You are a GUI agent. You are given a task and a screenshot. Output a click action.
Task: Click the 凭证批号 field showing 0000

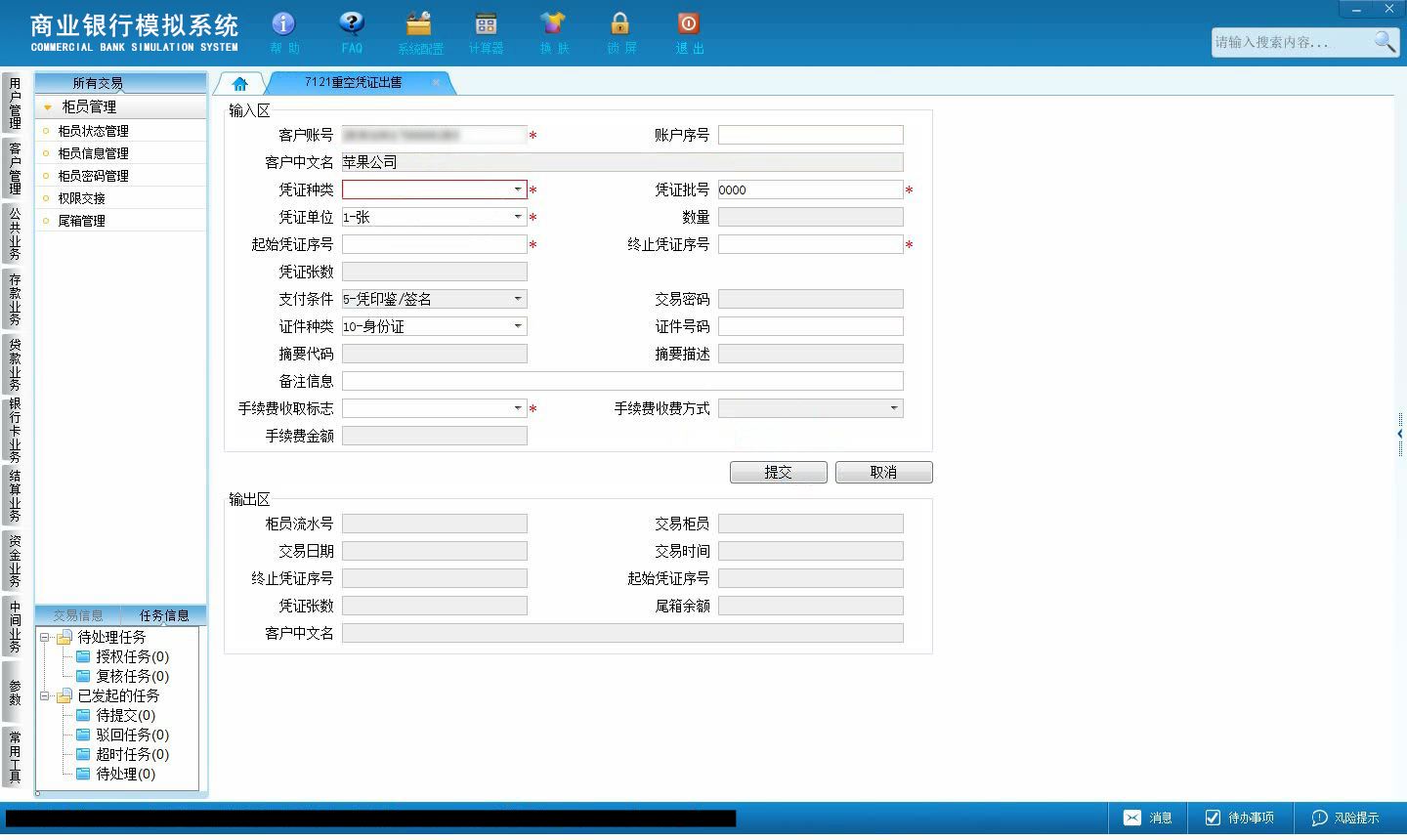(x=811, y=189)
